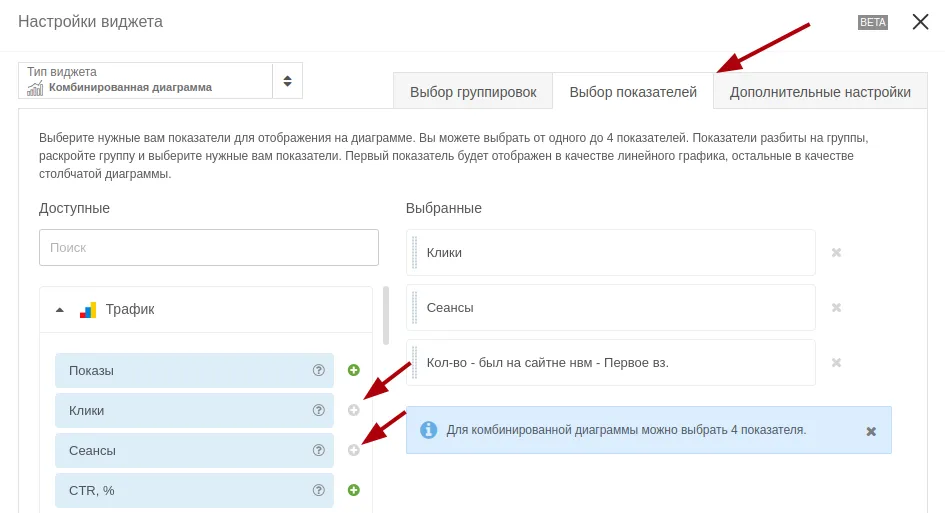Click the info icon in the blue notification
The height and width of the screenshot is (513, 945).
429,430
